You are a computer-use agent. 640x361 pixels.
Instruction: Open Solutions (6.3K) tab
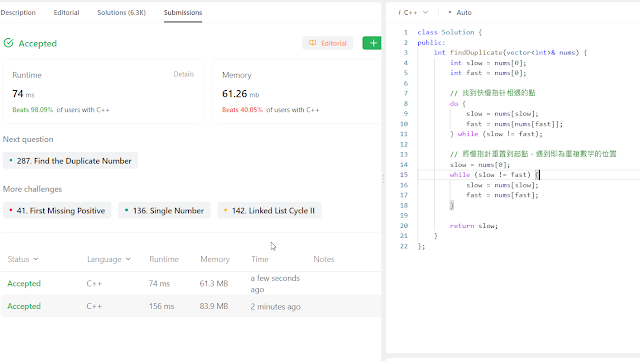click(x=121, y=13)
